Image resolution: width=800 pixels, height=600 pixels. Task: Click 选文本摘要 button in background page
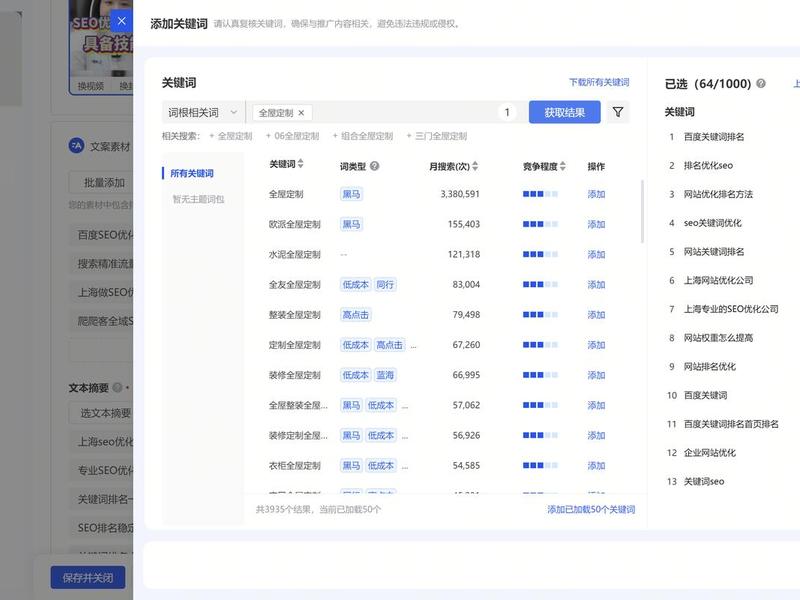pyautogui.click(x=101, y=413)
